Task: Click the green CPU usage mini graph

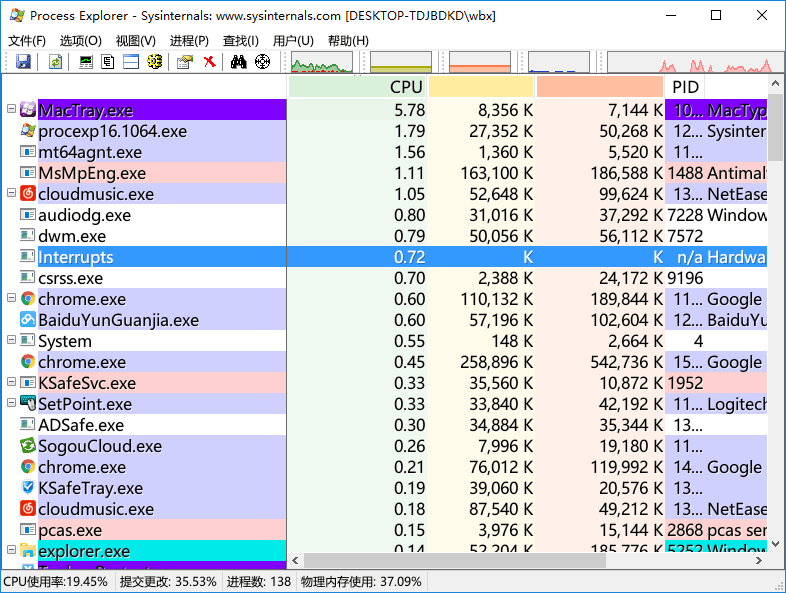Action: pyautogui.click(x=322, y=62)
